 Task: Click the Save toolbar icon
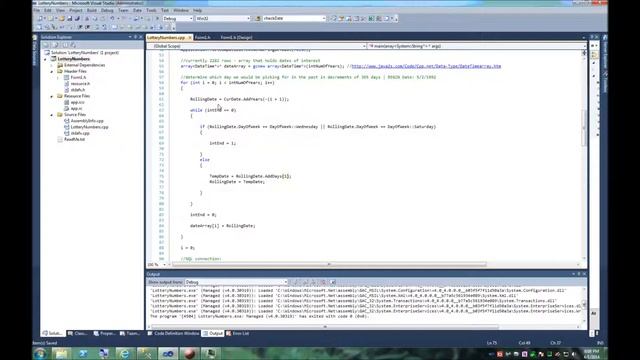pos(69,18)
